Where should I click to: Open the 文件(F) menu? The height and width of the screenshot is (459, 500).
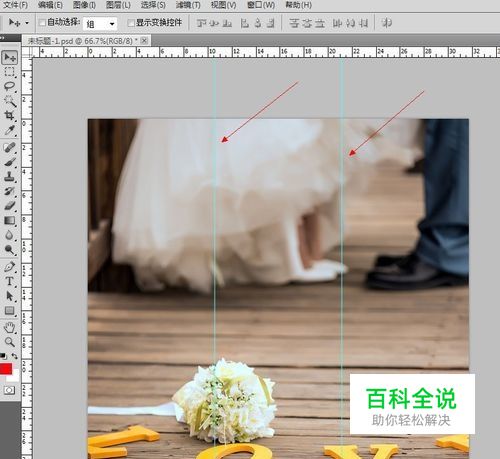click(15, 5)
